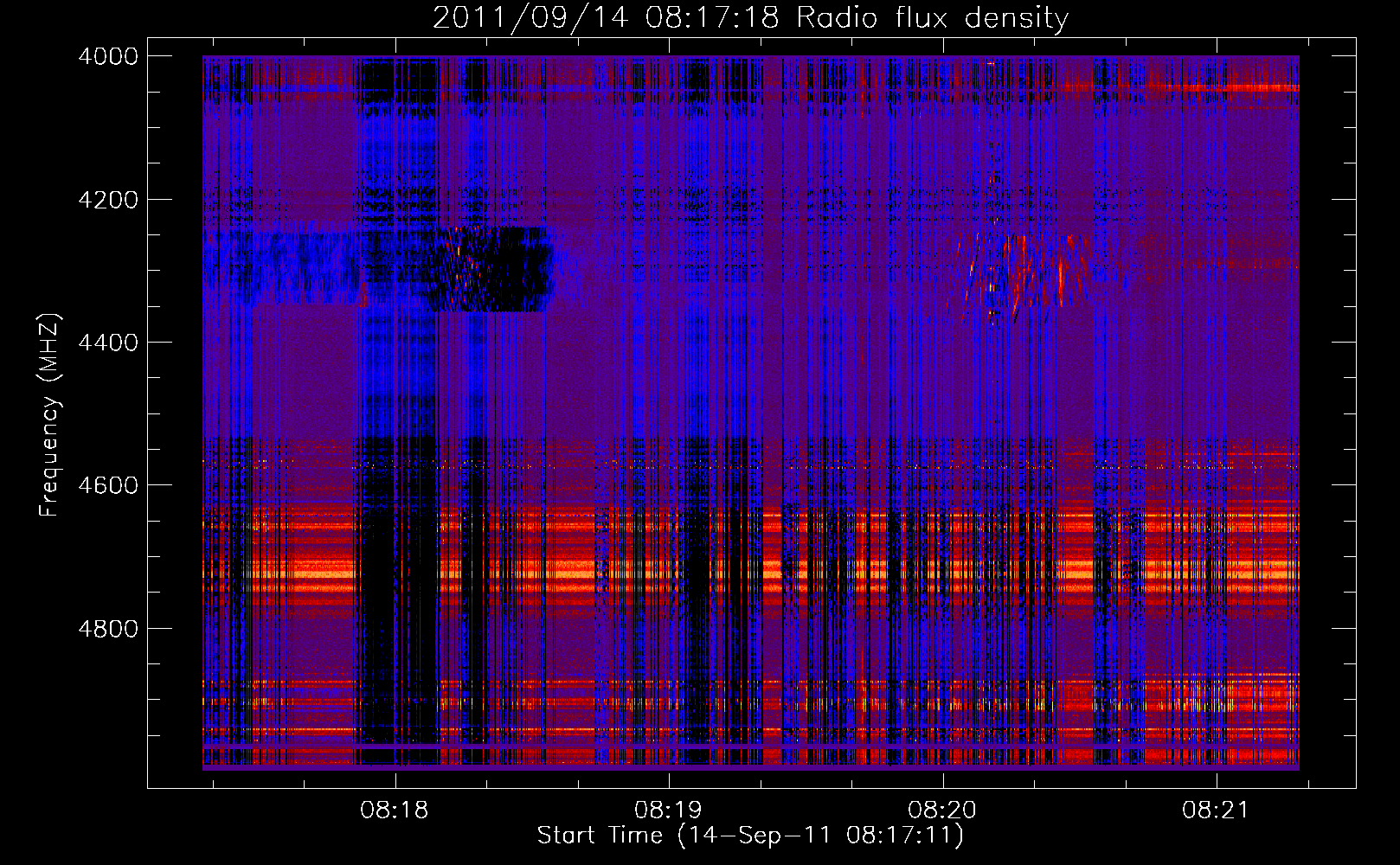Click the '08:20' time axis label
Viewport: 1400px width, 865px height.
(942, 811)
